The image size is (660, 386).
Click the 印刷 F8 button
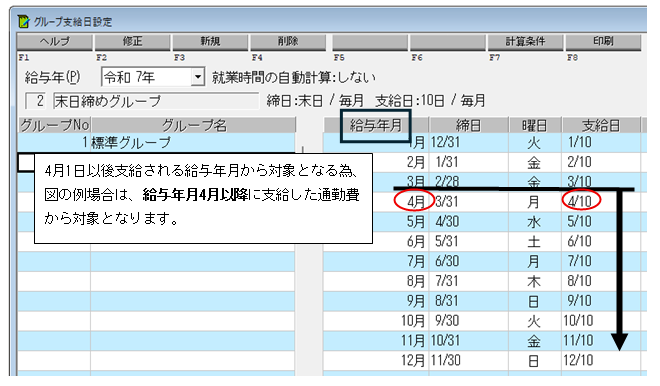pos(603,42)
